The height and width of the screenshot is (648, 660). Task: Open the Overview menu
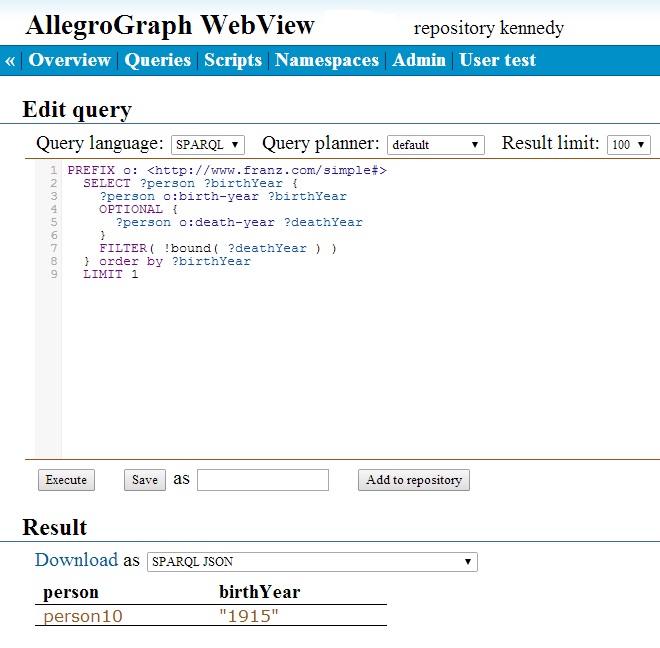click(x=69, y=60)
